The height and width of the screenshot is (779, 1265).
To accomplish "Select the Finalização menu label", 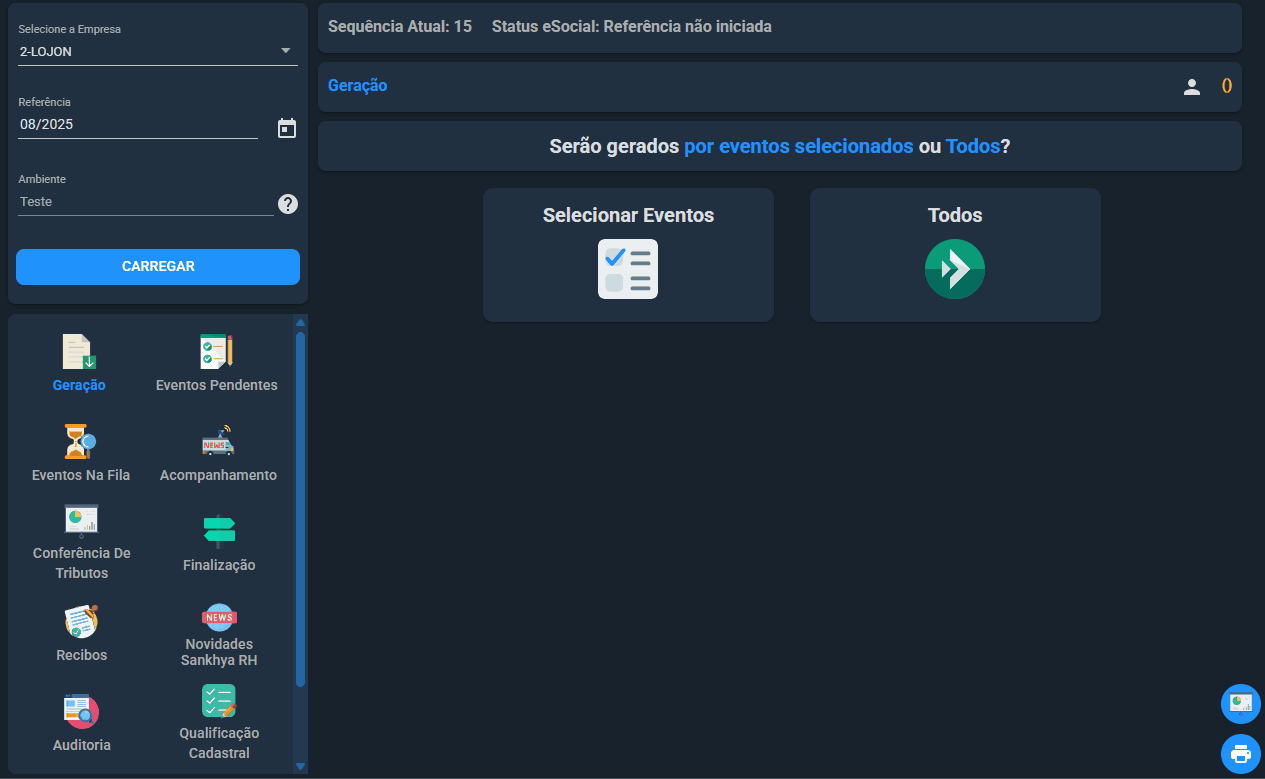I will 219,565.
